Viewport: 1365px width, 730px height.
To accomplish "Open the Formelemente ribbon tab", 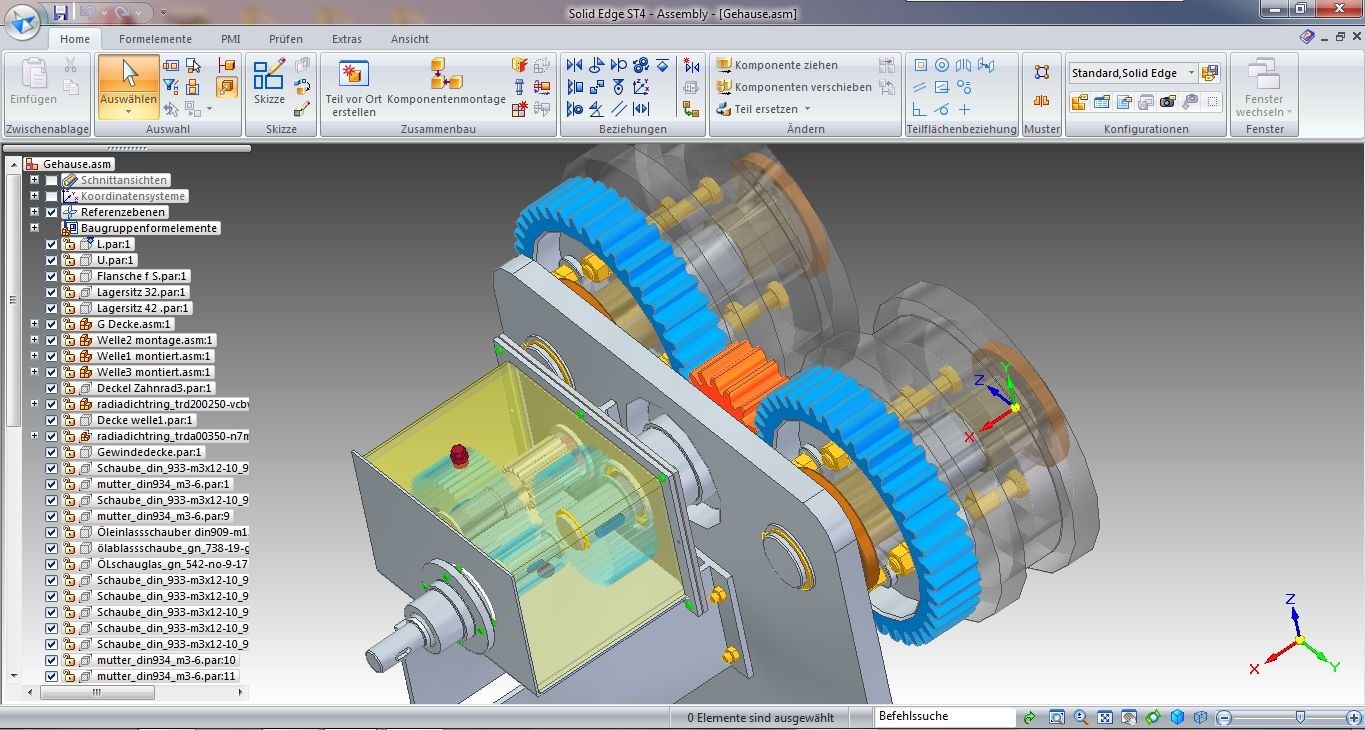I will point(155,39).
